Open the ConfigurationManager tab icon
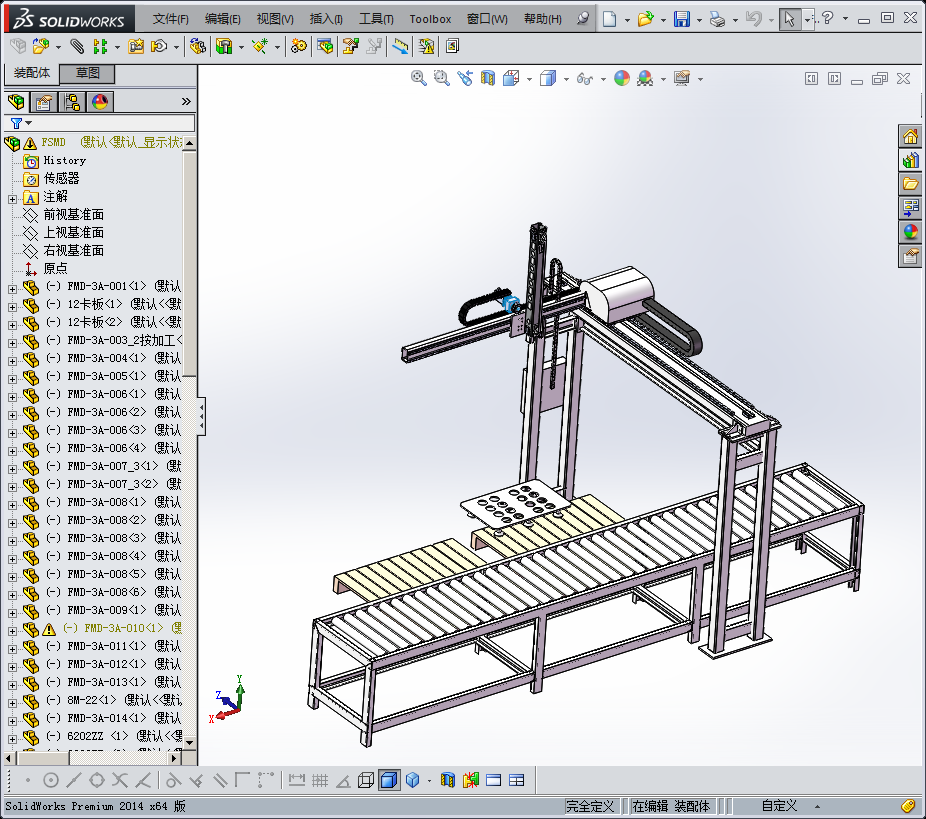Image resolution: width=926 pixels, height=819 pixels. pyautogui.click(x=73, y=102)
